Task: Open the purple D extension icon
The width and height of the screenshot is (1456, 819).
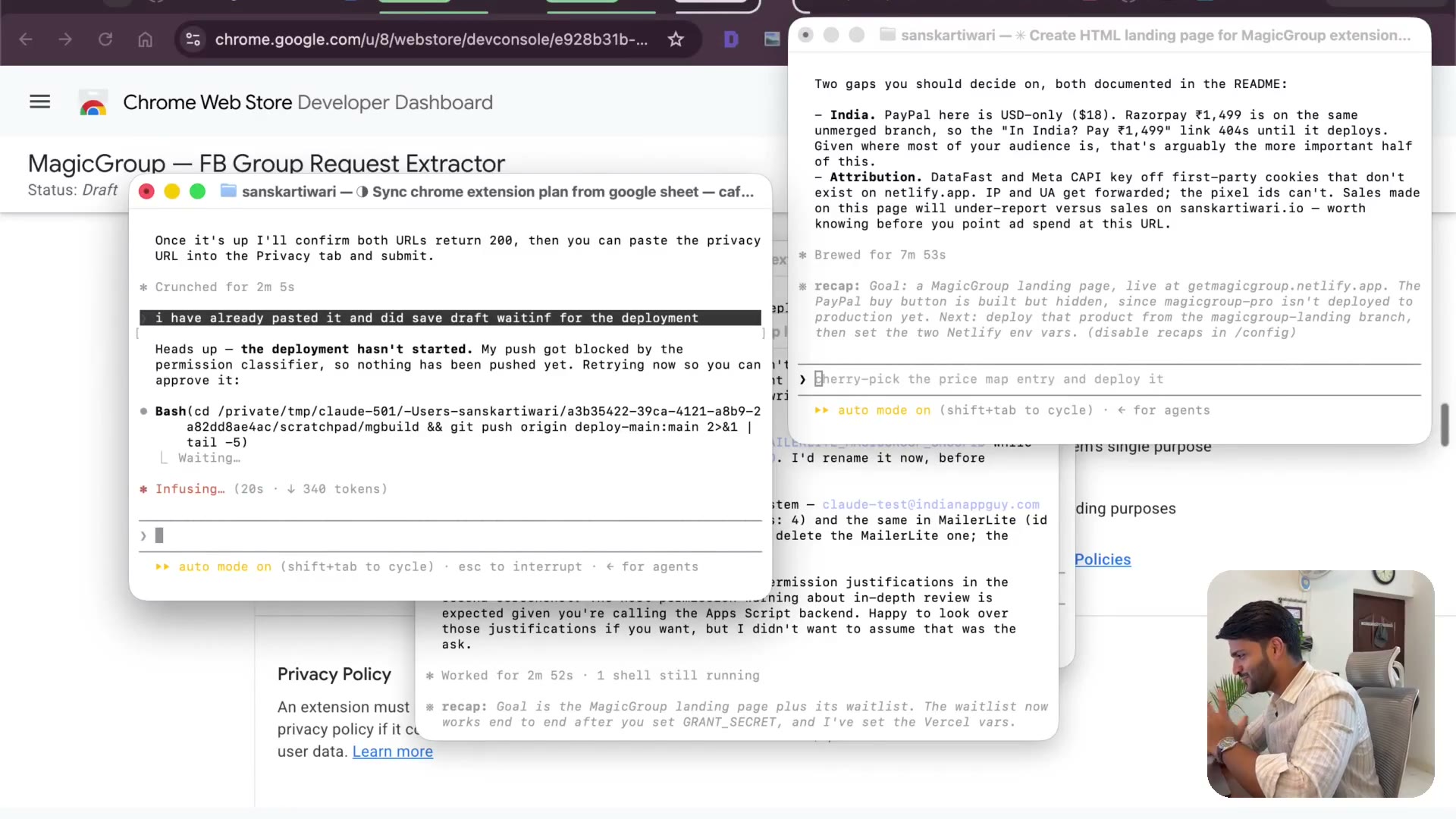Action: point(731,39)
